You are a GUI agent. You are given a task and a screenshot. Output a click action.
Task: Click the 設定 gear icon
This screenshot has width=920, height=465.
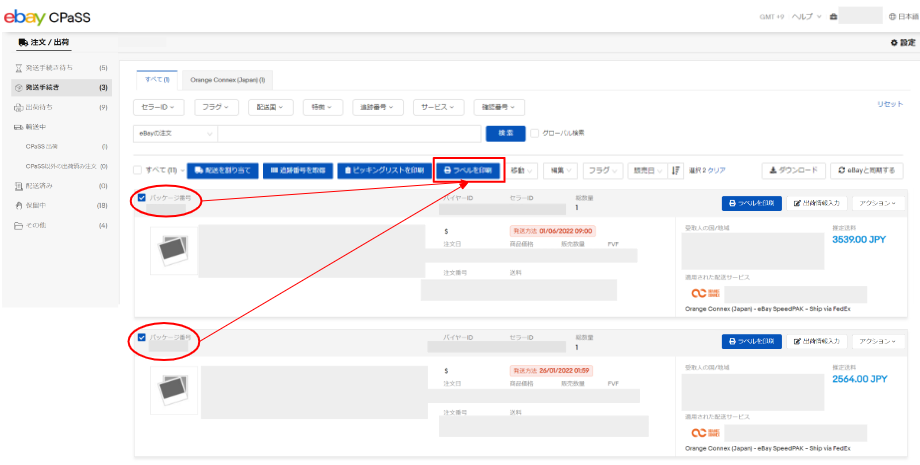tap(894, 43)
